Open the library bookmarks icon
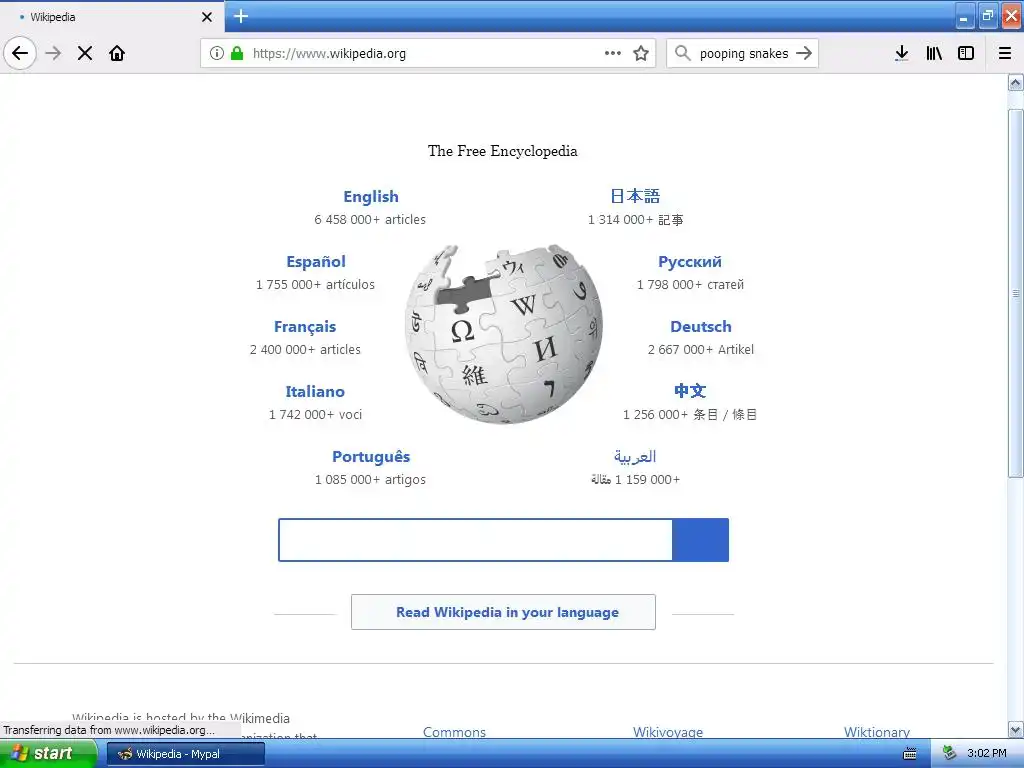The width and height of the screenshot is (1024, 768). pos(934,53)
